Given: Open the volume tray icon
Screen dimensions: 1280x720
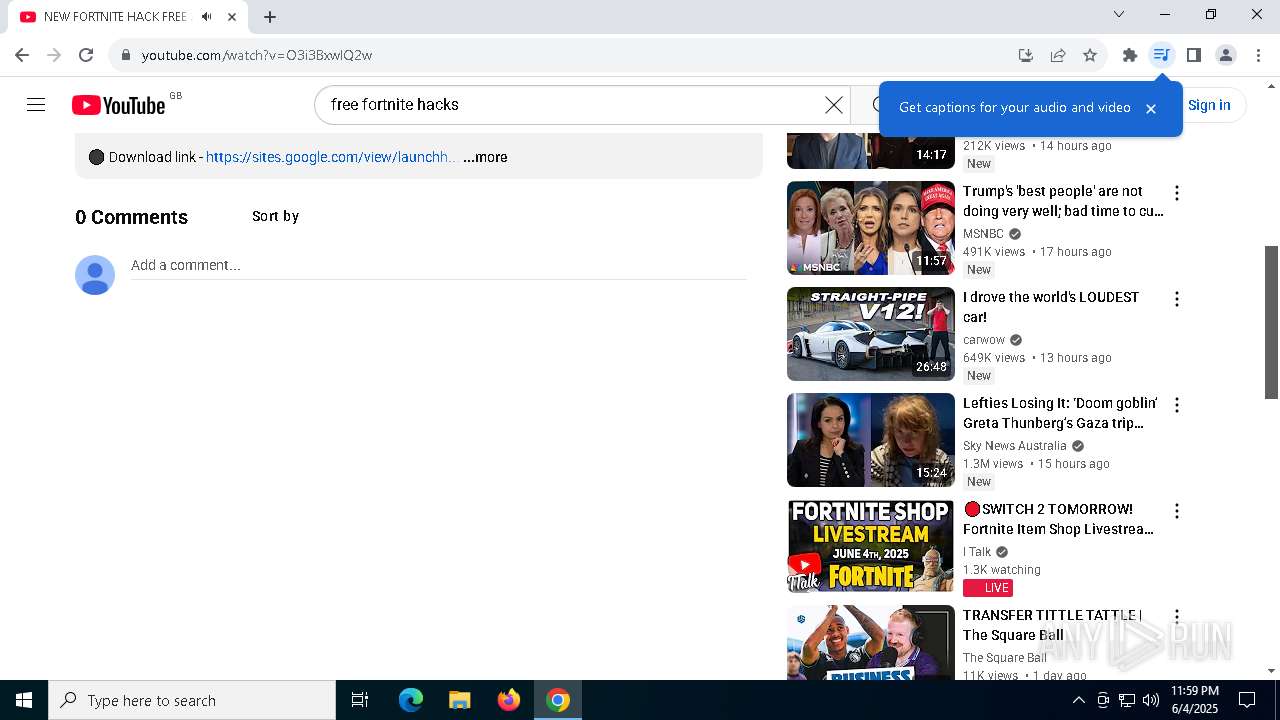Looking at the screenshot, I should pos(1151,700).
